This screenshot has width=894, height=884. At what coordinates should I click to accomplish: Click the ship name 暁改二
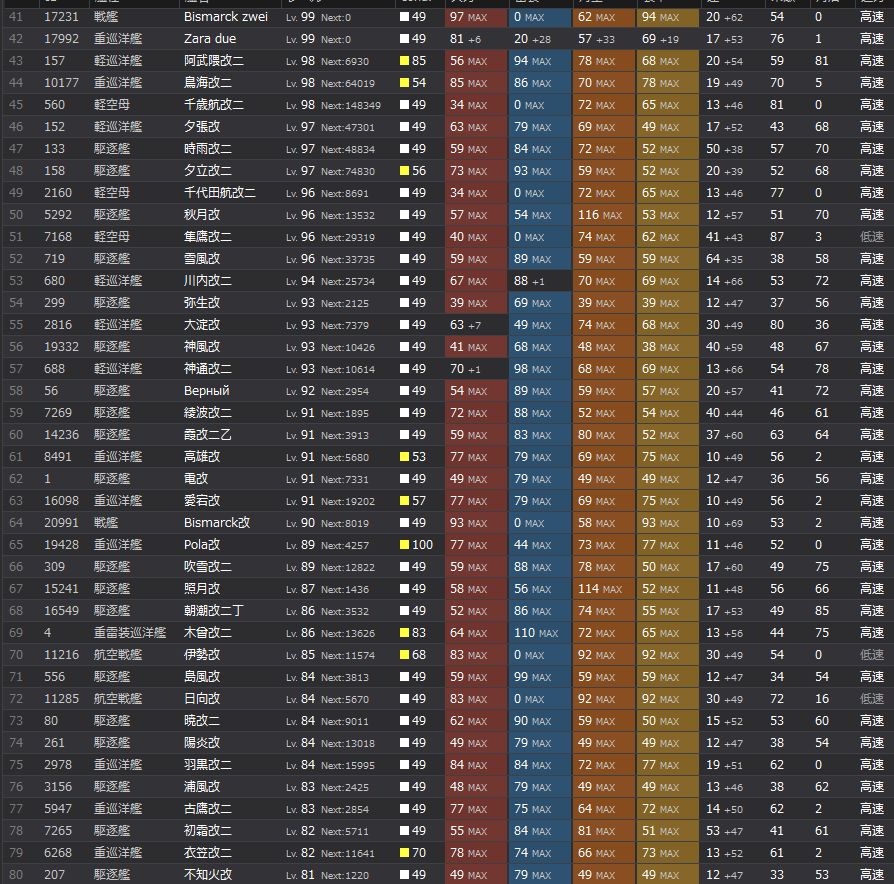coord(202,721)
